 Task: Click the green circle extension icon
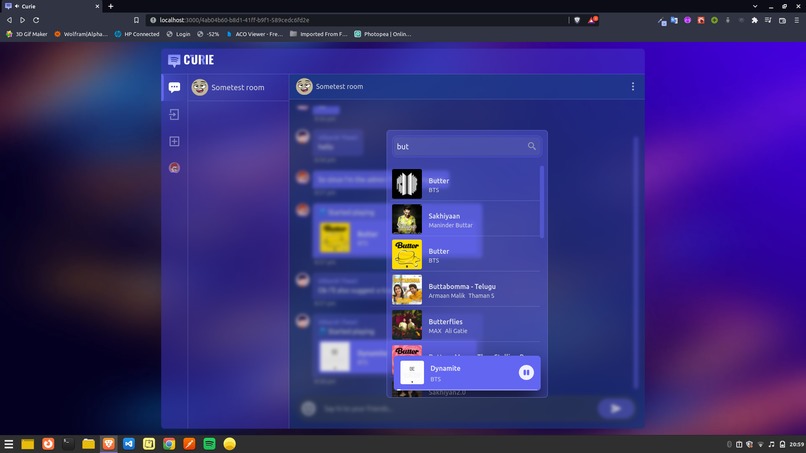tap(715, 20)
